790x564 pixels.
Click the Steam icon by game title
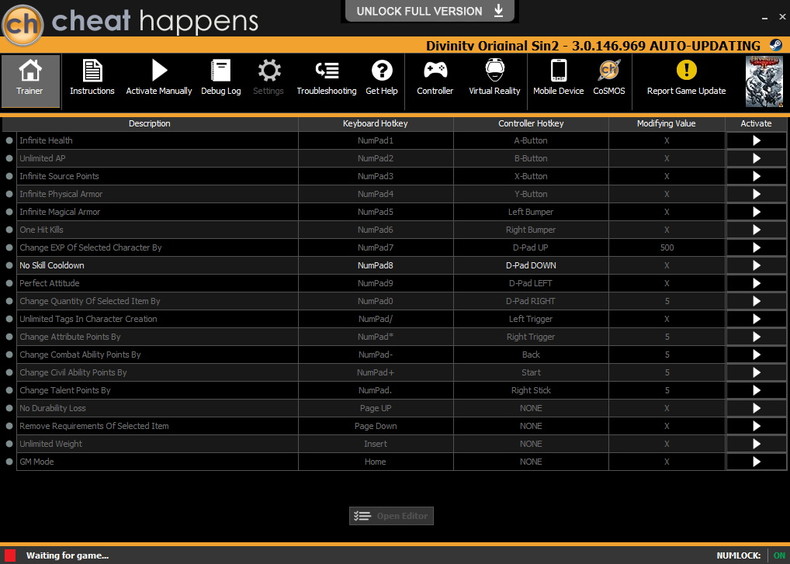pyautogui.click(x=776, y=45)
